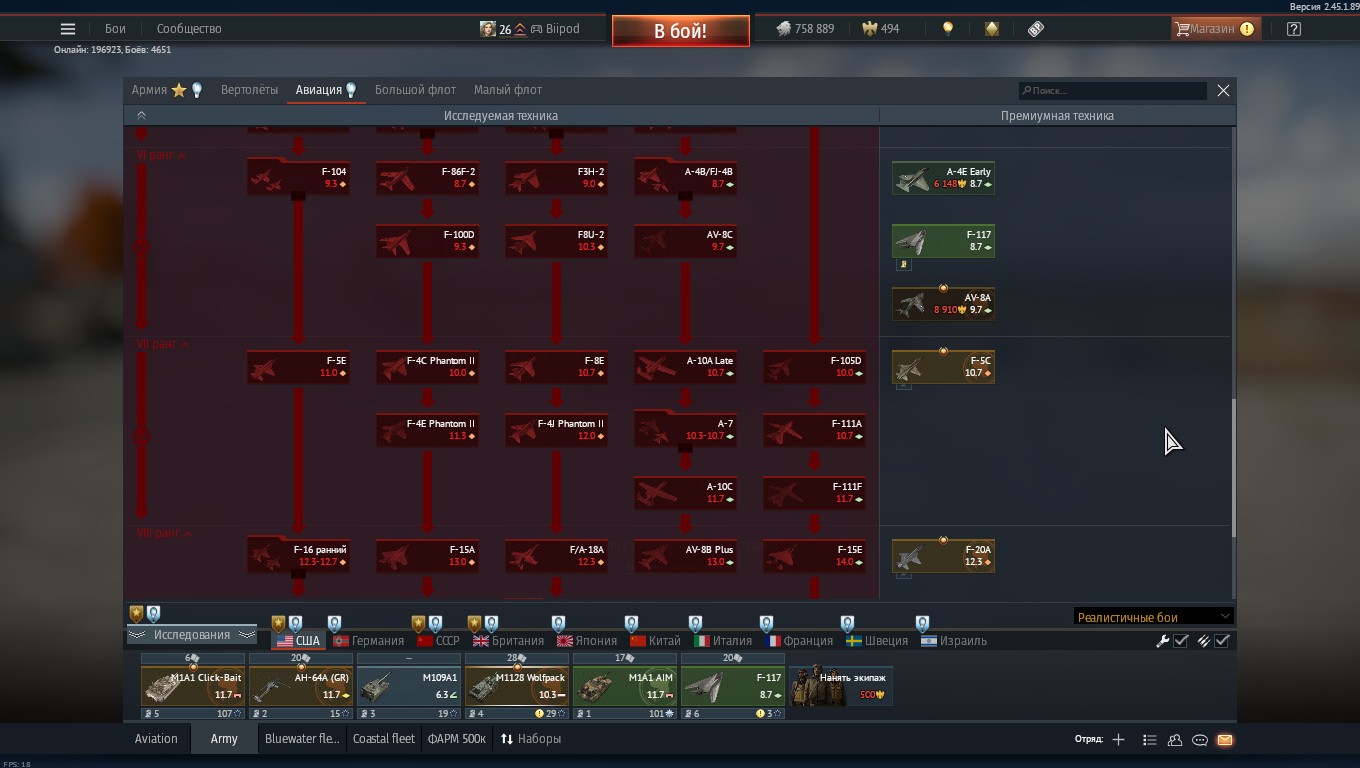Open the Магазин store button
Image resolution: width=1360 pixels, height=768 pixels.
click(1214, 29)
